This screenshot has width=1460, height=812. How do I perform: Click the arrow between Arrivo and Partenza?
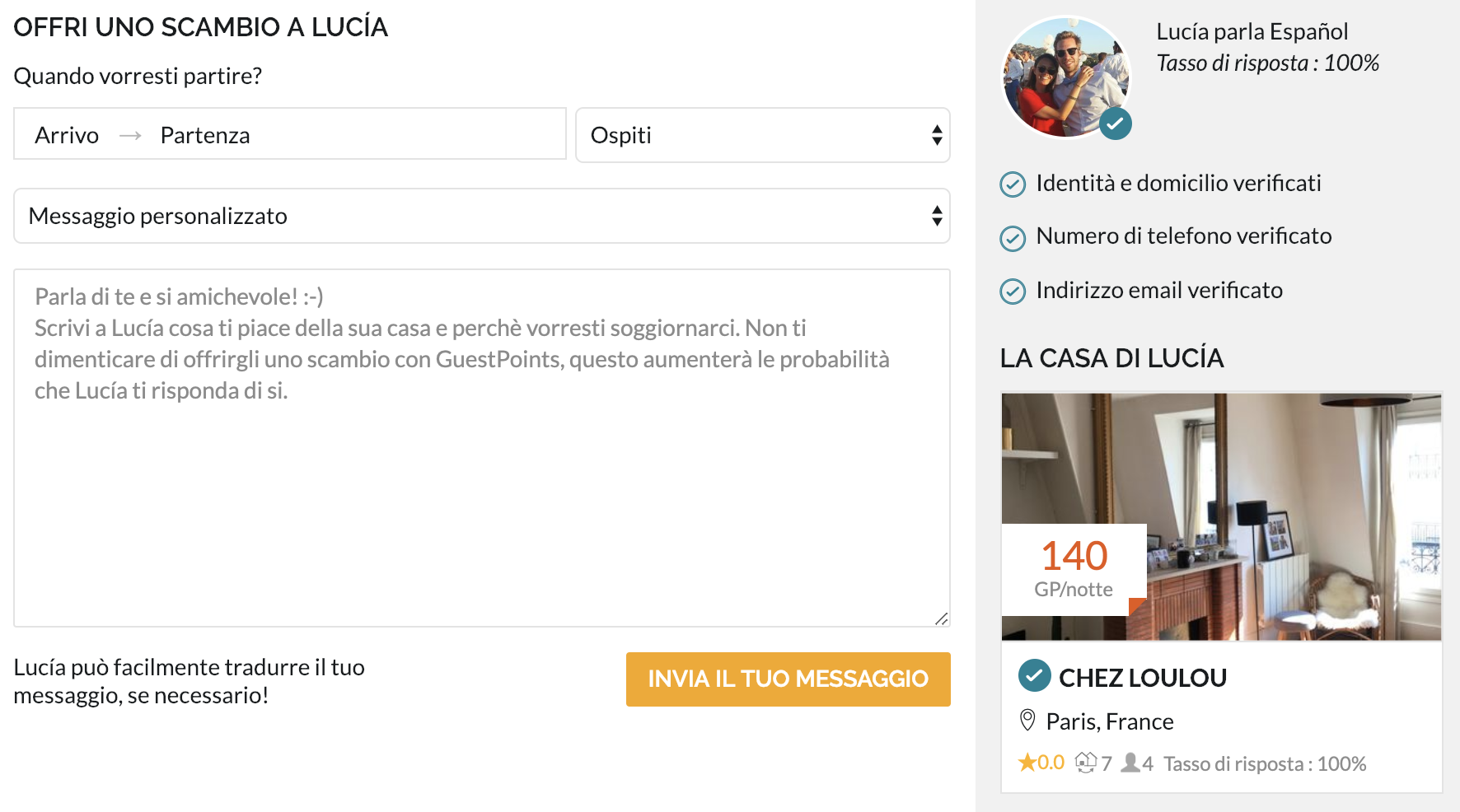coord(130,135)
